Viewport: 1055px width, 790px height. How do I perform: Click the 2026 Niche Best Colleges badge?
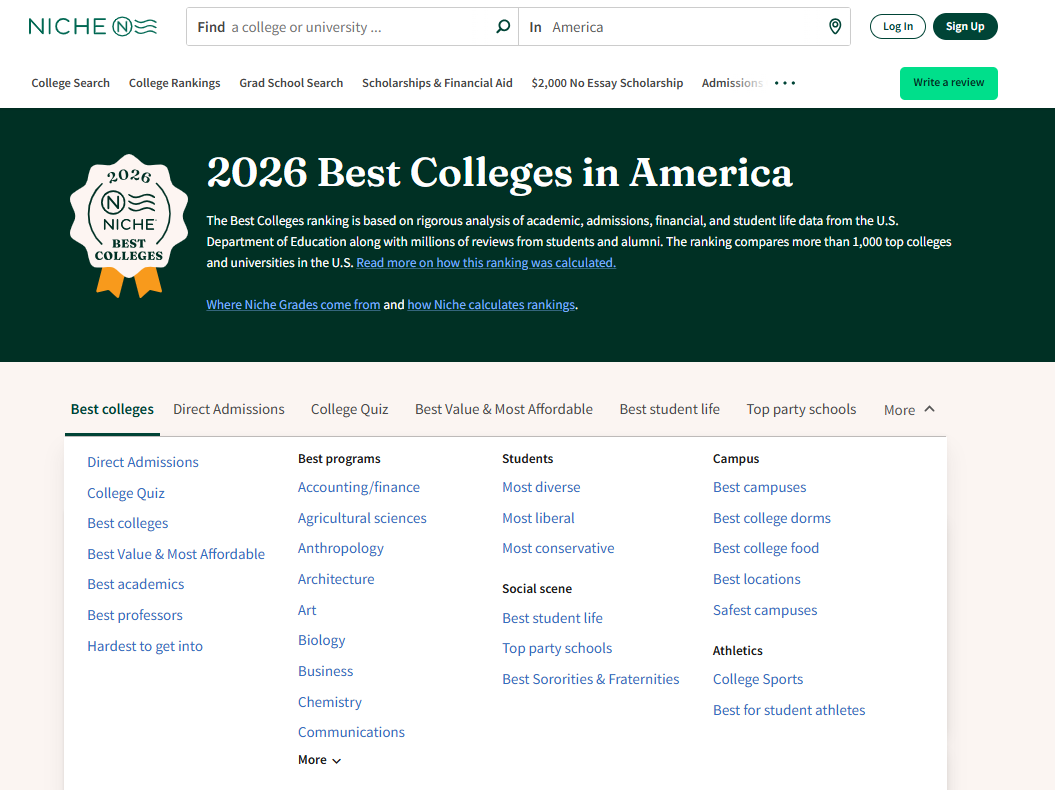[129, 225]
